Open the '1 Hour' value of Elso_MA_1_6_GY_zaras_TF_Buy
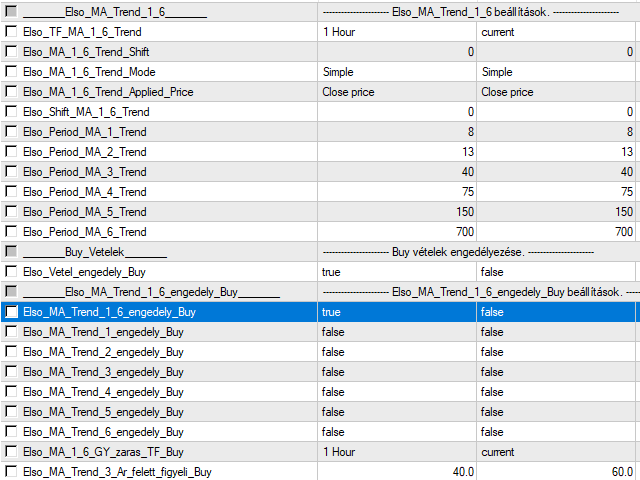This screenshot has width=640, height=480. (397, 452)
